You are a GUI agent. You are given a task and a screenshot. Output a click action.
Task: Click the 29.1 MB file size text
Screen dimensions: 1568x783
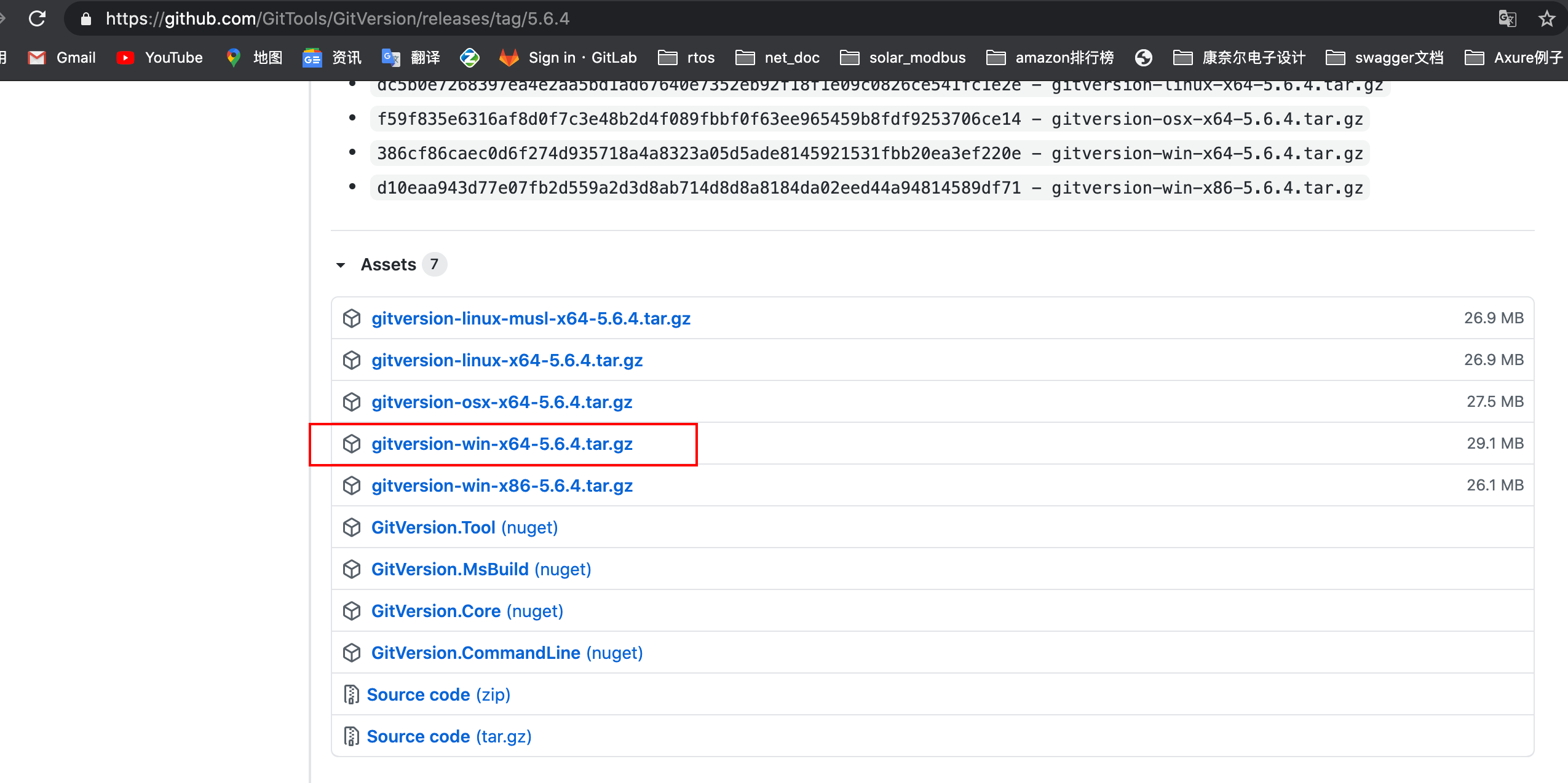pyautogui.click(x=1495, y=443)
